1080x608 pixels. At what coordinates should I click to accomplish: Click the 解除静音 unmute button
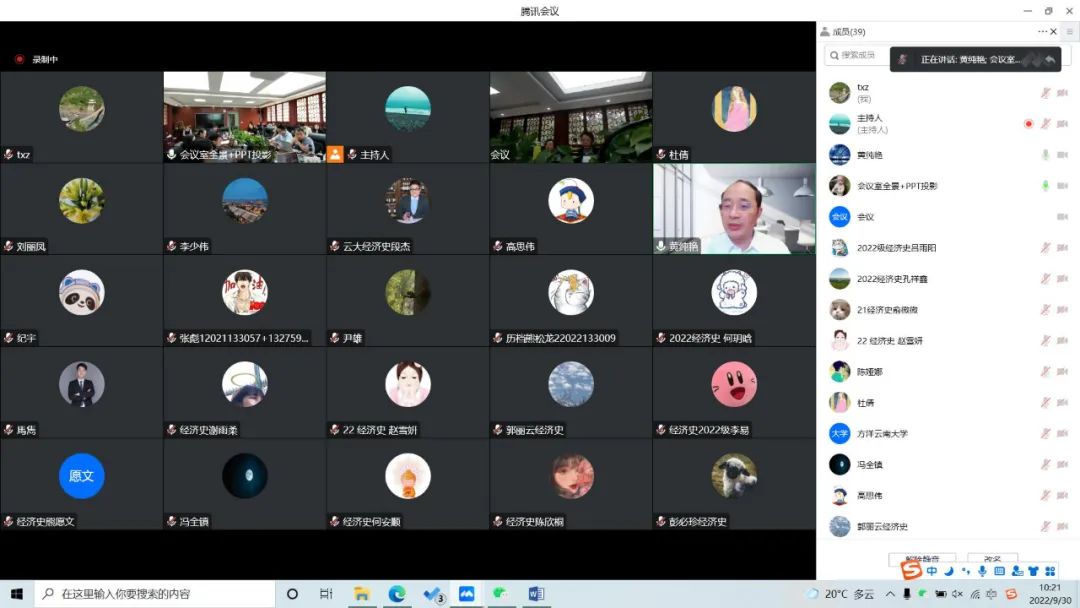tap(921, 559)
